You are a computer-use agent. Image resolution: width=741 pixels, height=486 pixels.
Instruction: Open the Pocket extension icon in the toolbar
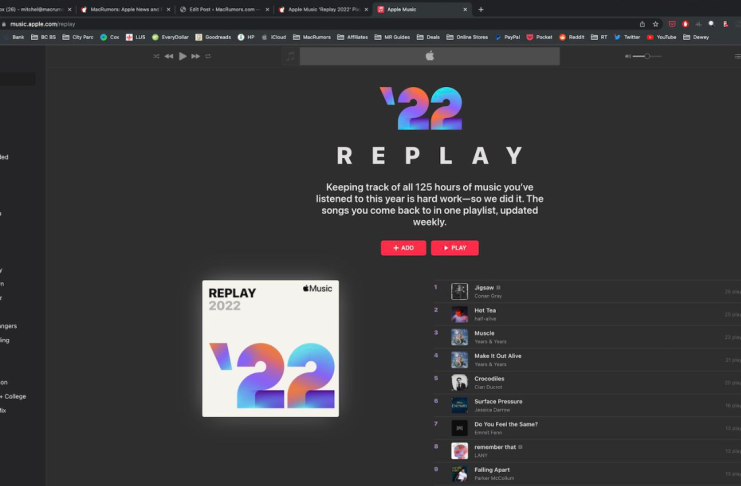pyautogui.click(x=672, y=24)
